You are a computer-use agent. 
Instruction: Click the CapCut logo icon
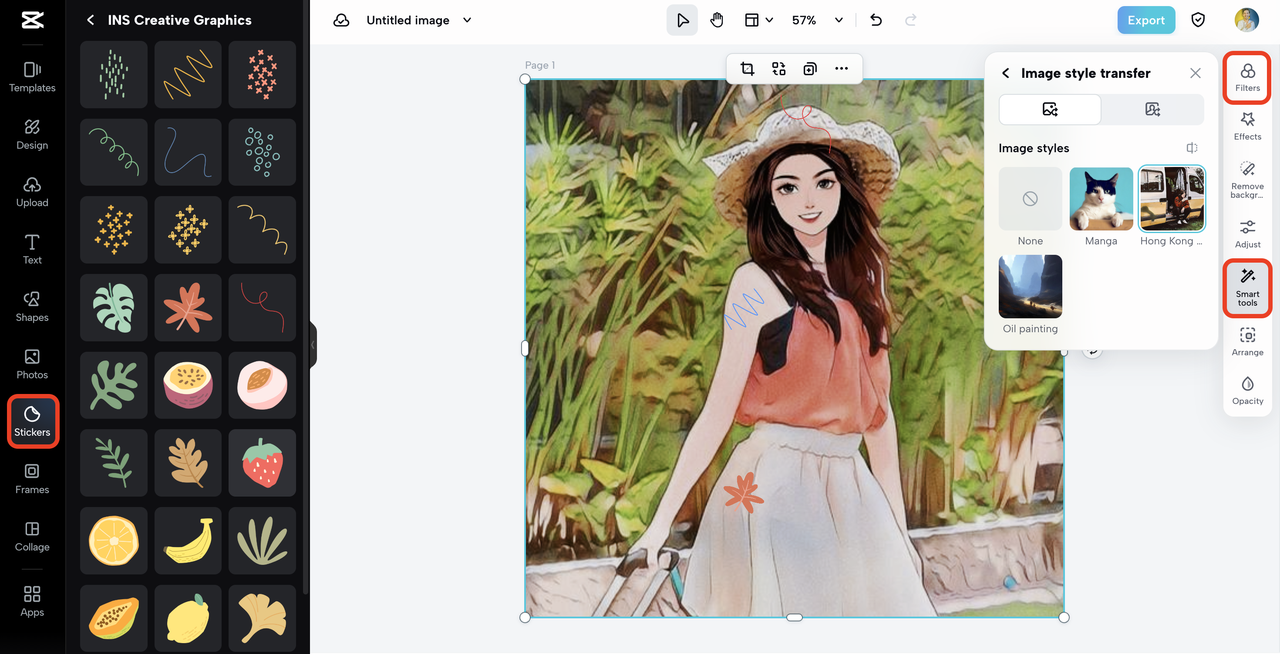(x=32, y=20)
